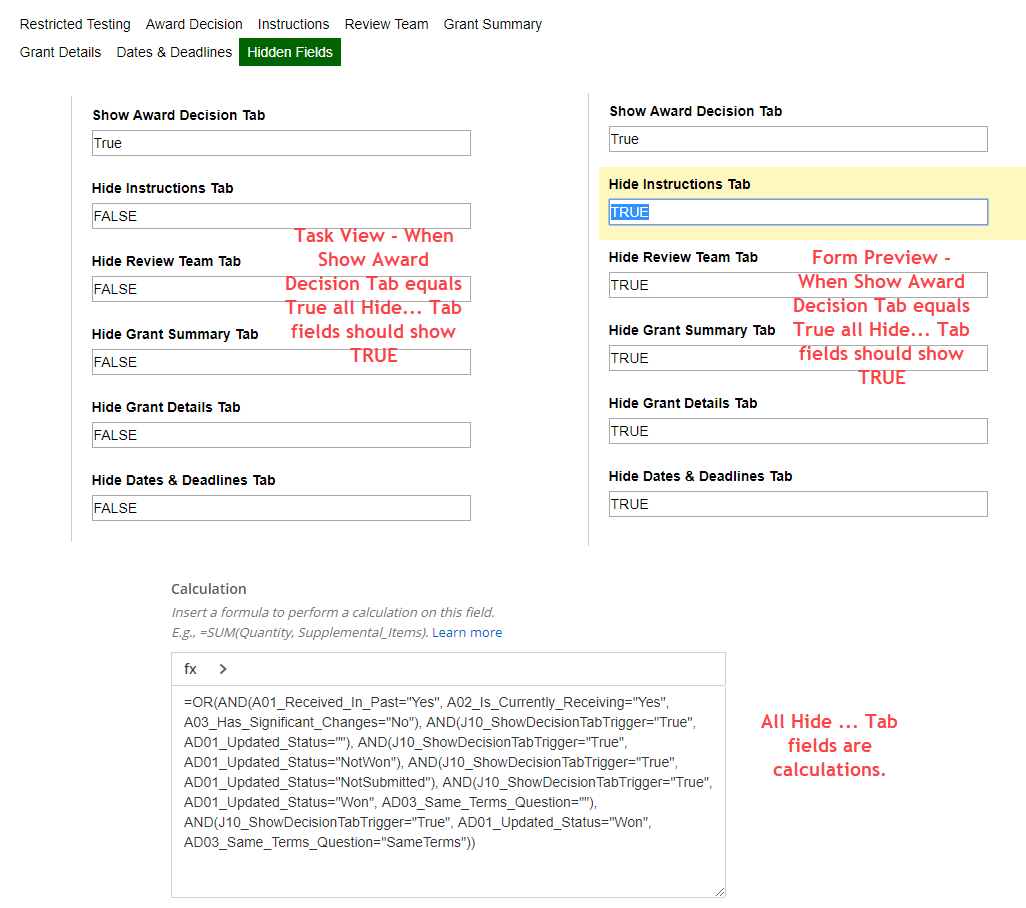Click Hide Dates & Deadlines field showing FALSE

tap(281, 508)
